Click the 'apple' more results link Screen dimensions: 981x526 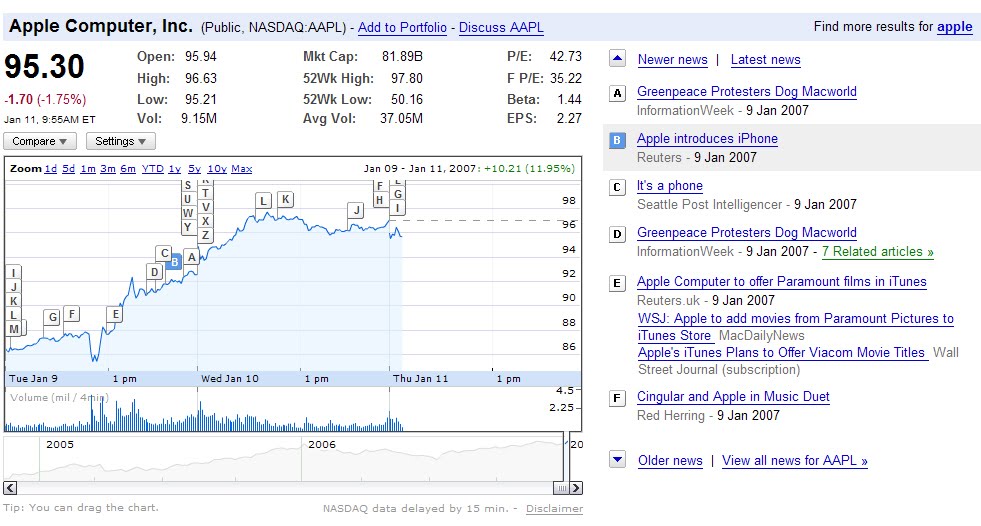pyautogui.click(x=955, y=27)
